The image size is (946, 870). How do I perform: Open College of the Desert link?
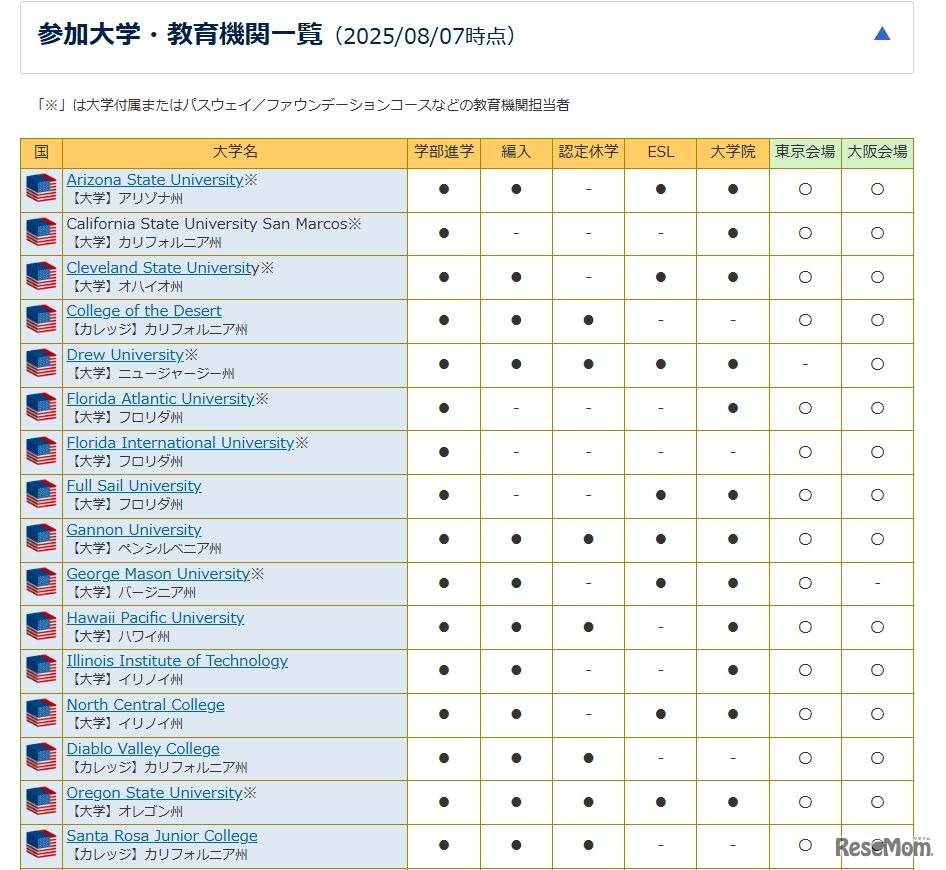(144, 311)
